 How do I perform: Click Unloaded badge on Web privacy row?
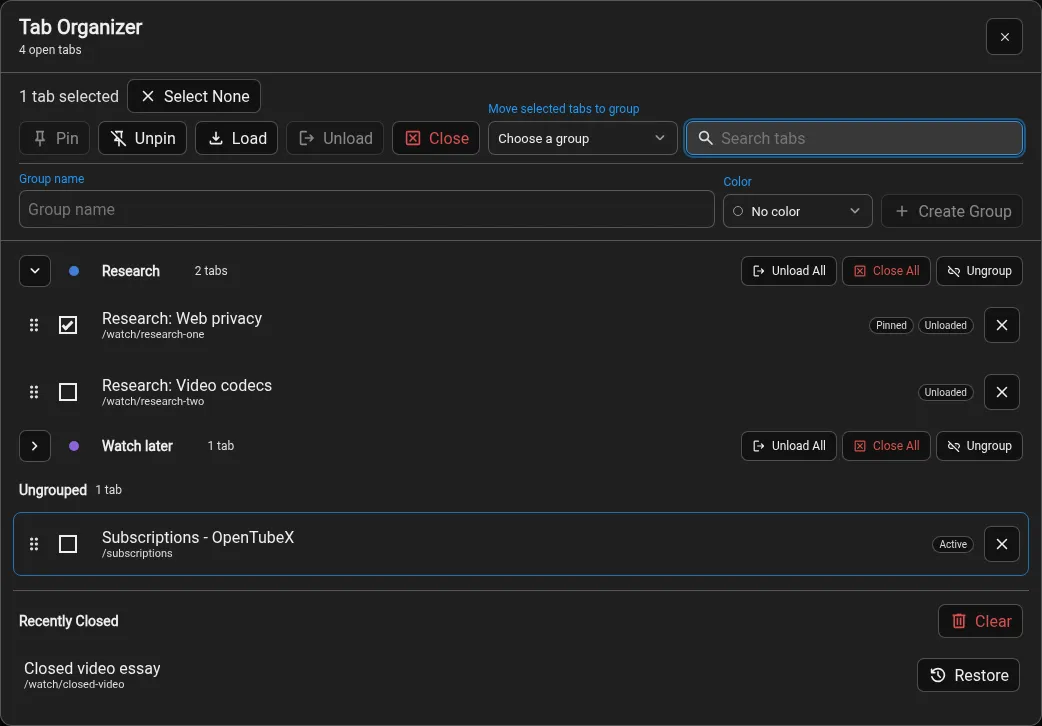coord(946,326)
